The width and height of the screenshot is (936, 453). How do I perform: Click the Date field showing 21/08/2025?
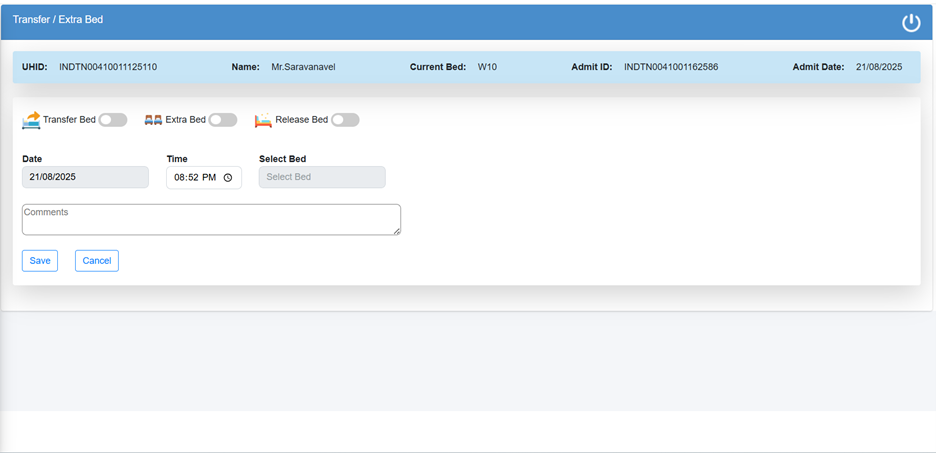tap(85, 177)
